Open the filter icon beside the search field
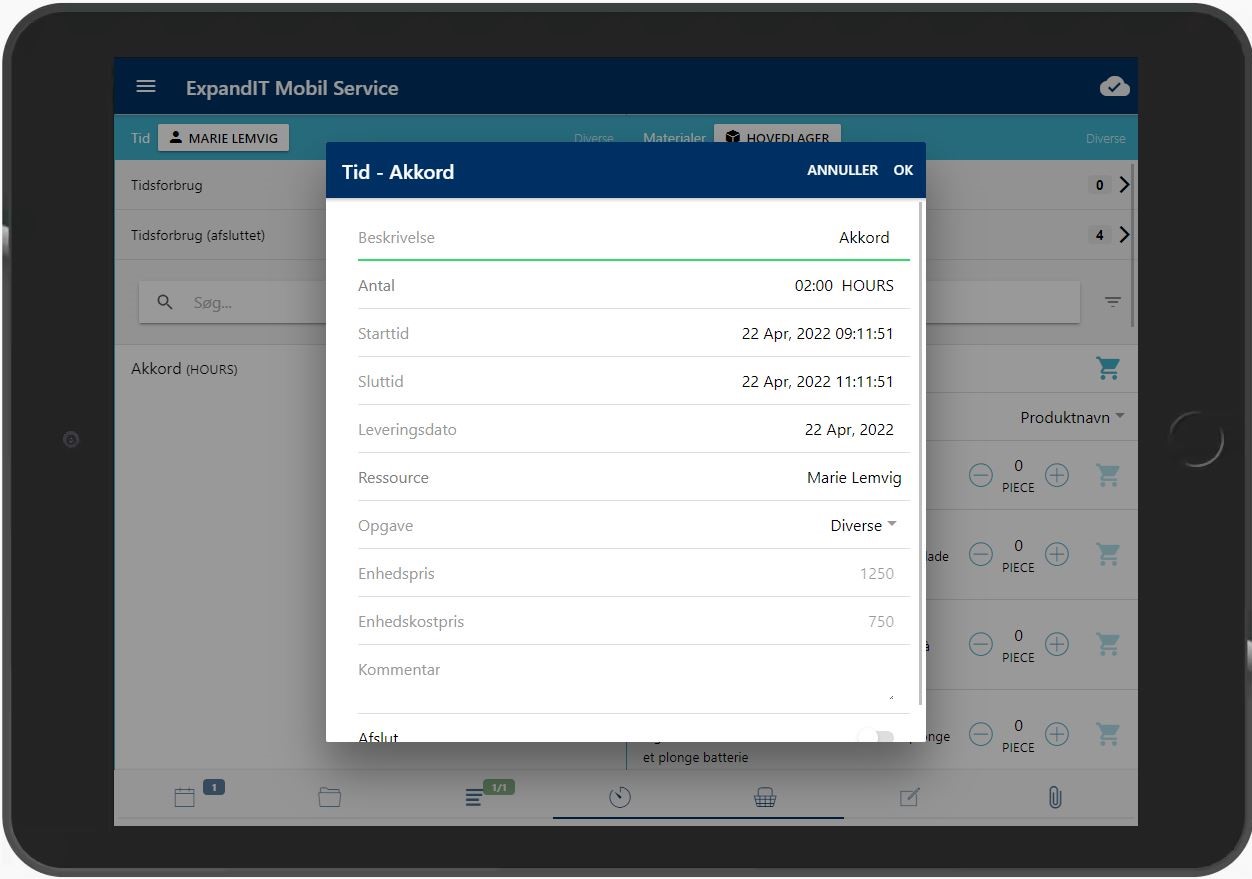The image size is (1252, 879). (1112, 300)
